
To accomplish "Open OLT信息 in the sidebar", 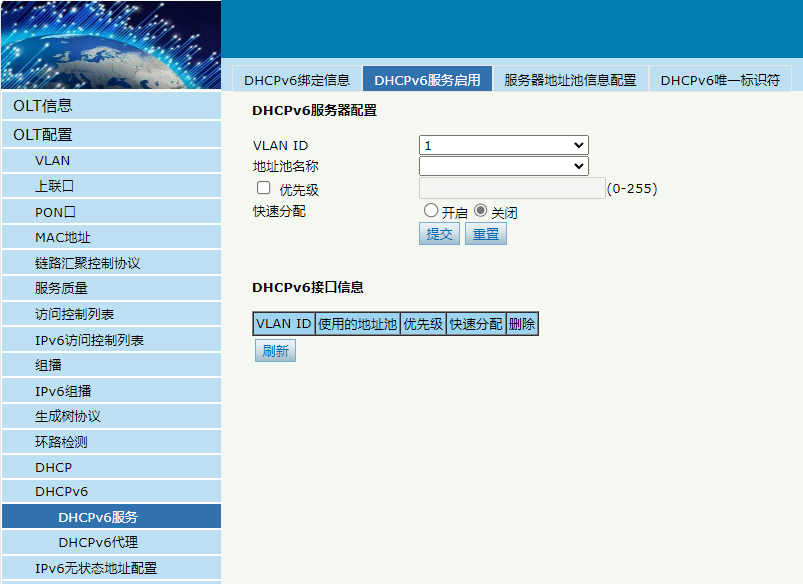I will coord(112,106).
